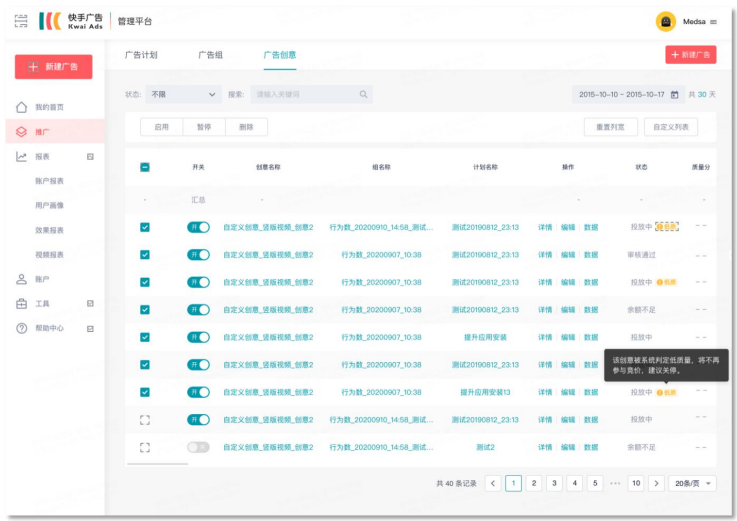The image size is (737, 521).
Task: Uncheck the checkbox in the 提升应用安装13 row
Action: (x=145, y=392)
